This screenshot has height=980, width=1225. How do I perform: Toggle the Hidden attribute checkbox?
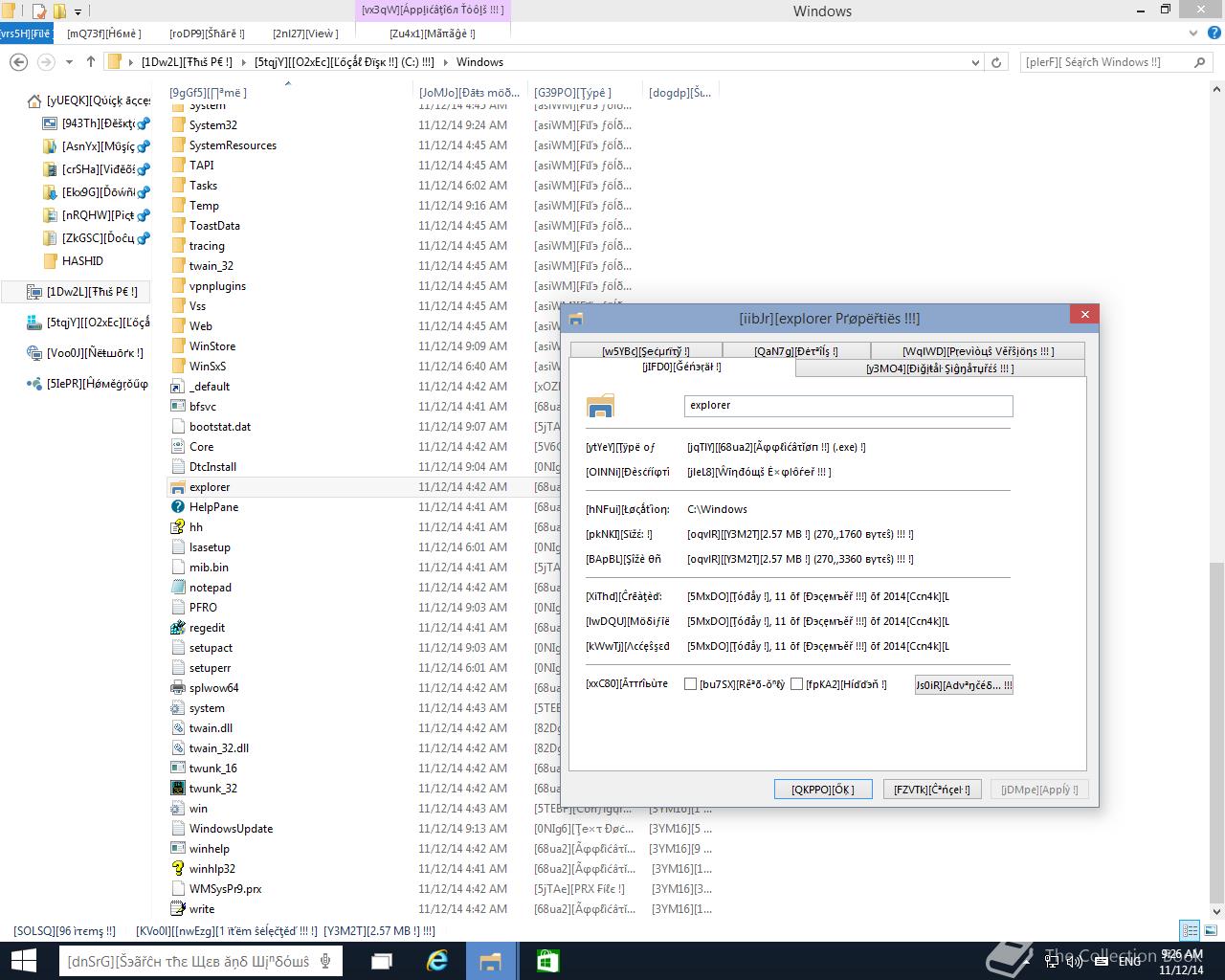pos(796,684)
